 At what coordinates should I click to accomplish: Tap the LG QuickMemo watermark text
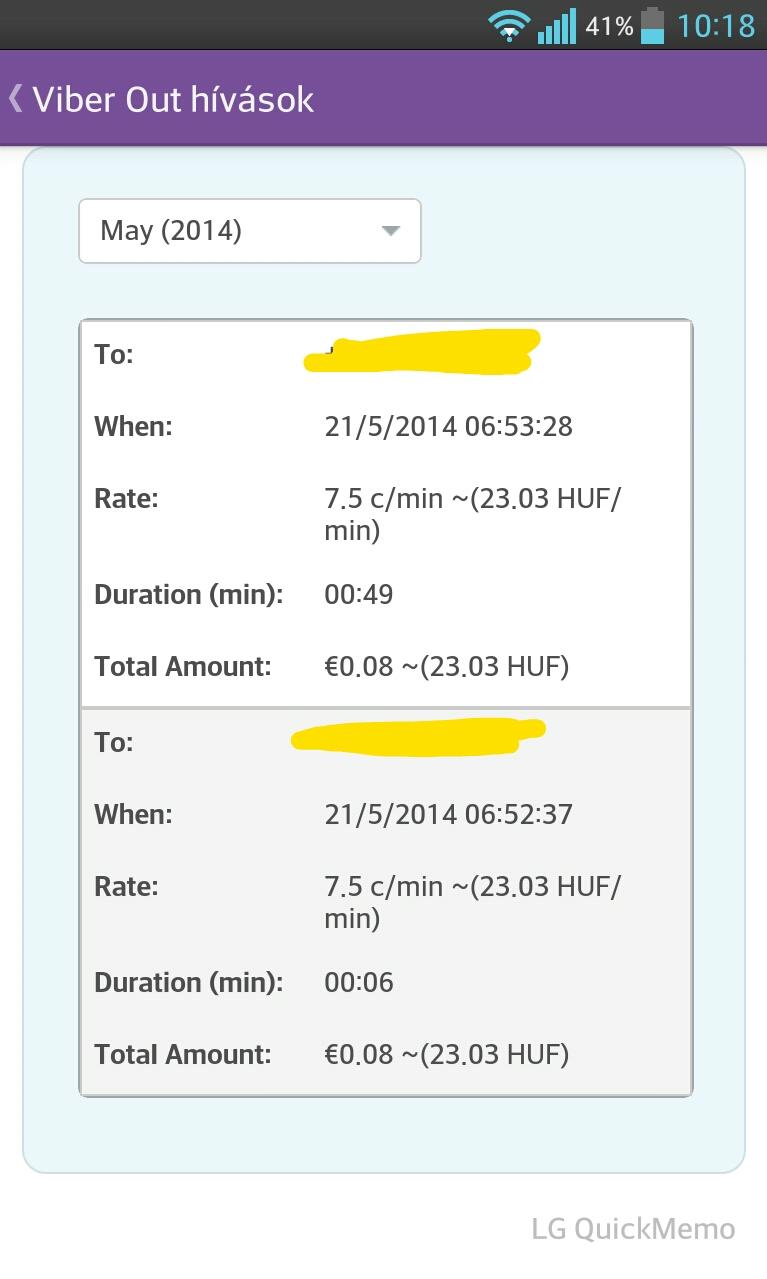click(633, 1229)
